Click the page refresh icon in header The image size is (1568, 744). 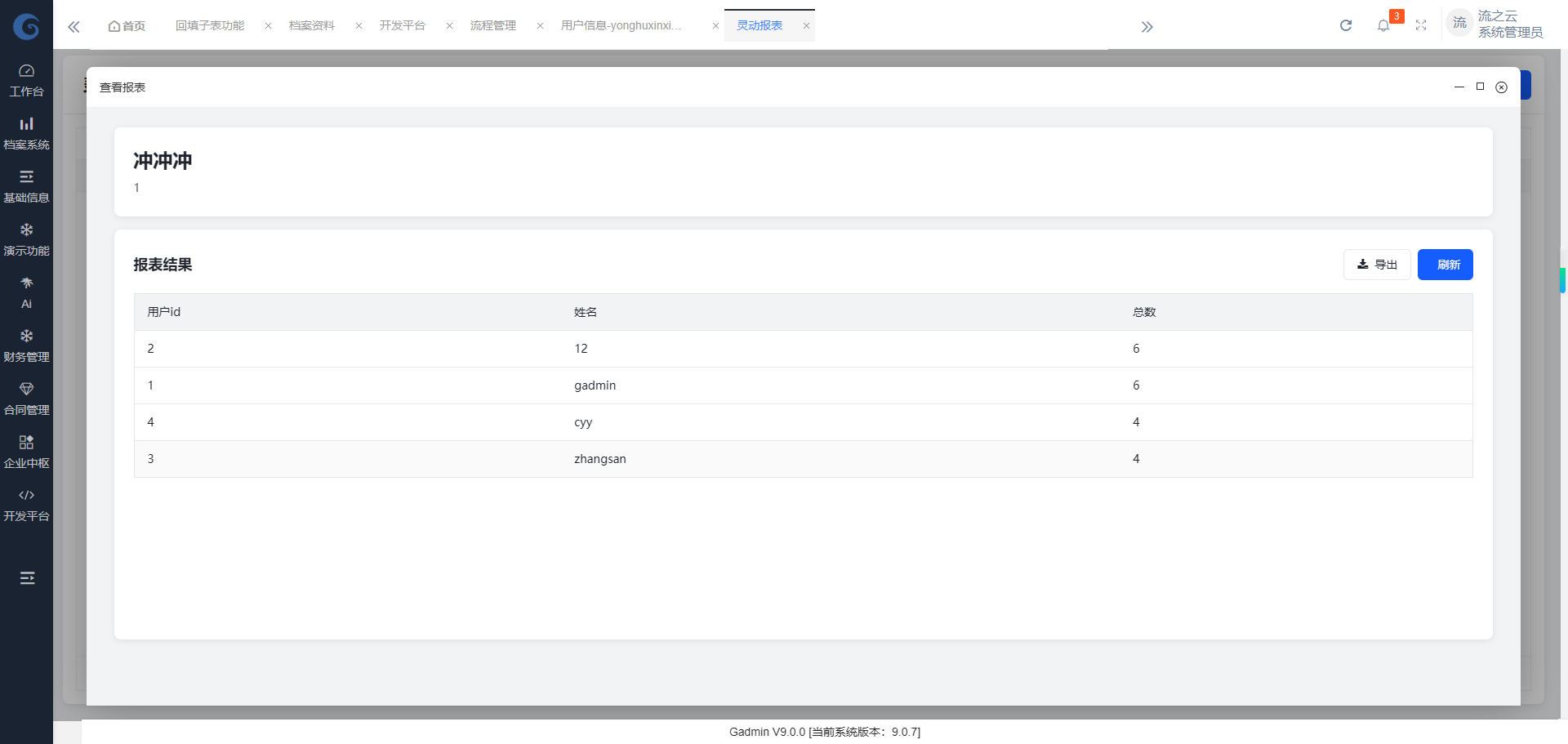pyautogui.click(x=1346, y=26)
